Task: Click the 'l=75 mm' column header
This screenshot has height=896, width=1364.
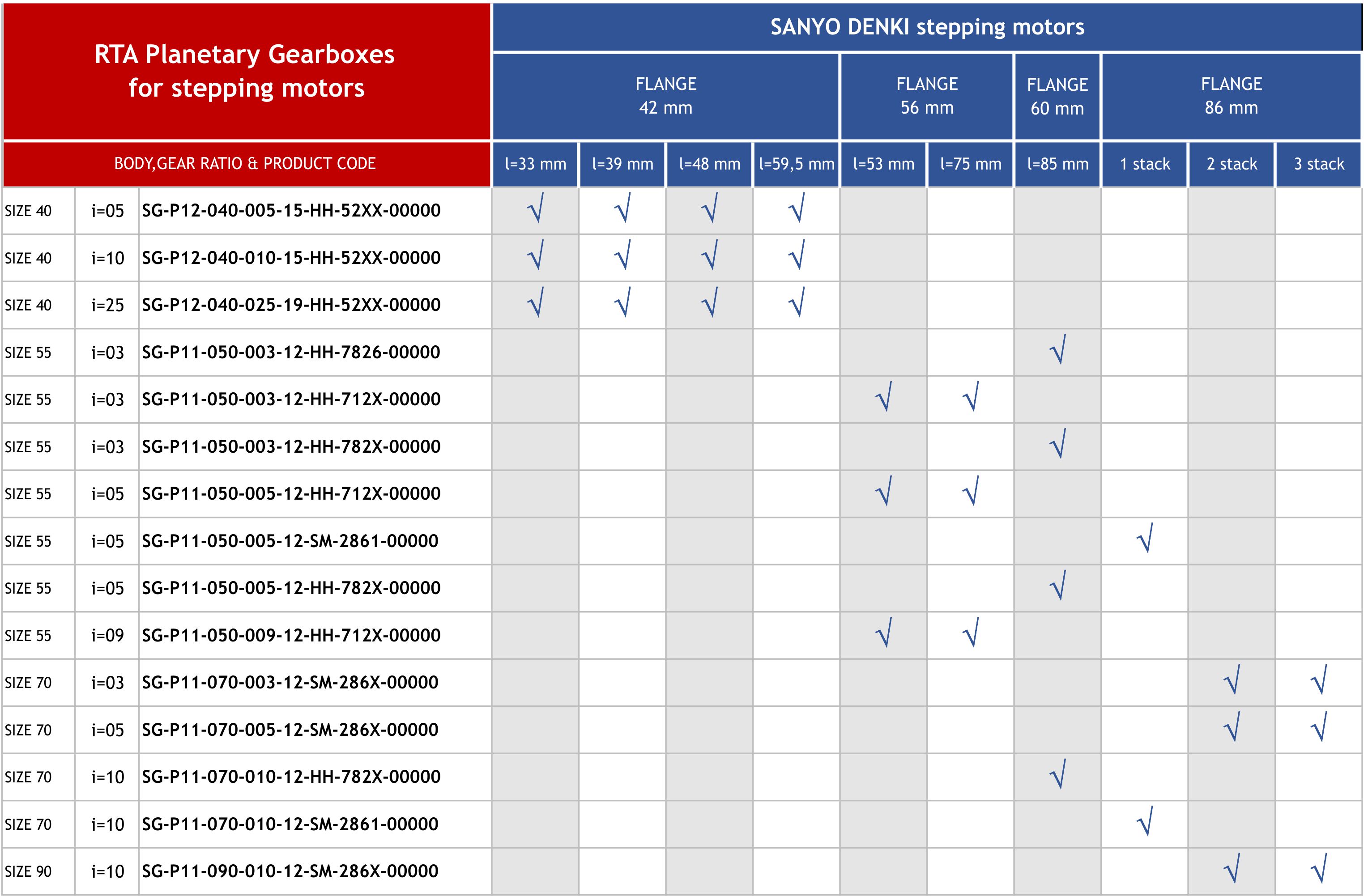Action: tap(970, 164)
